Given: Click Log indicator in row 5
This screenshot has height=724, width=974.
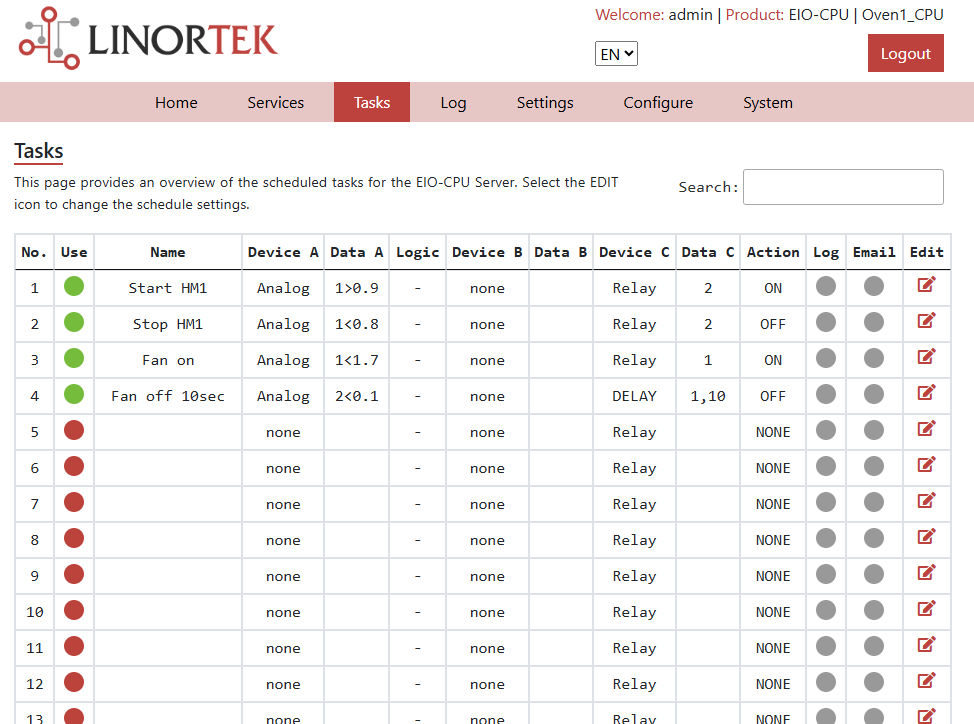Looking at the screenshot, I should click(826, 430).
